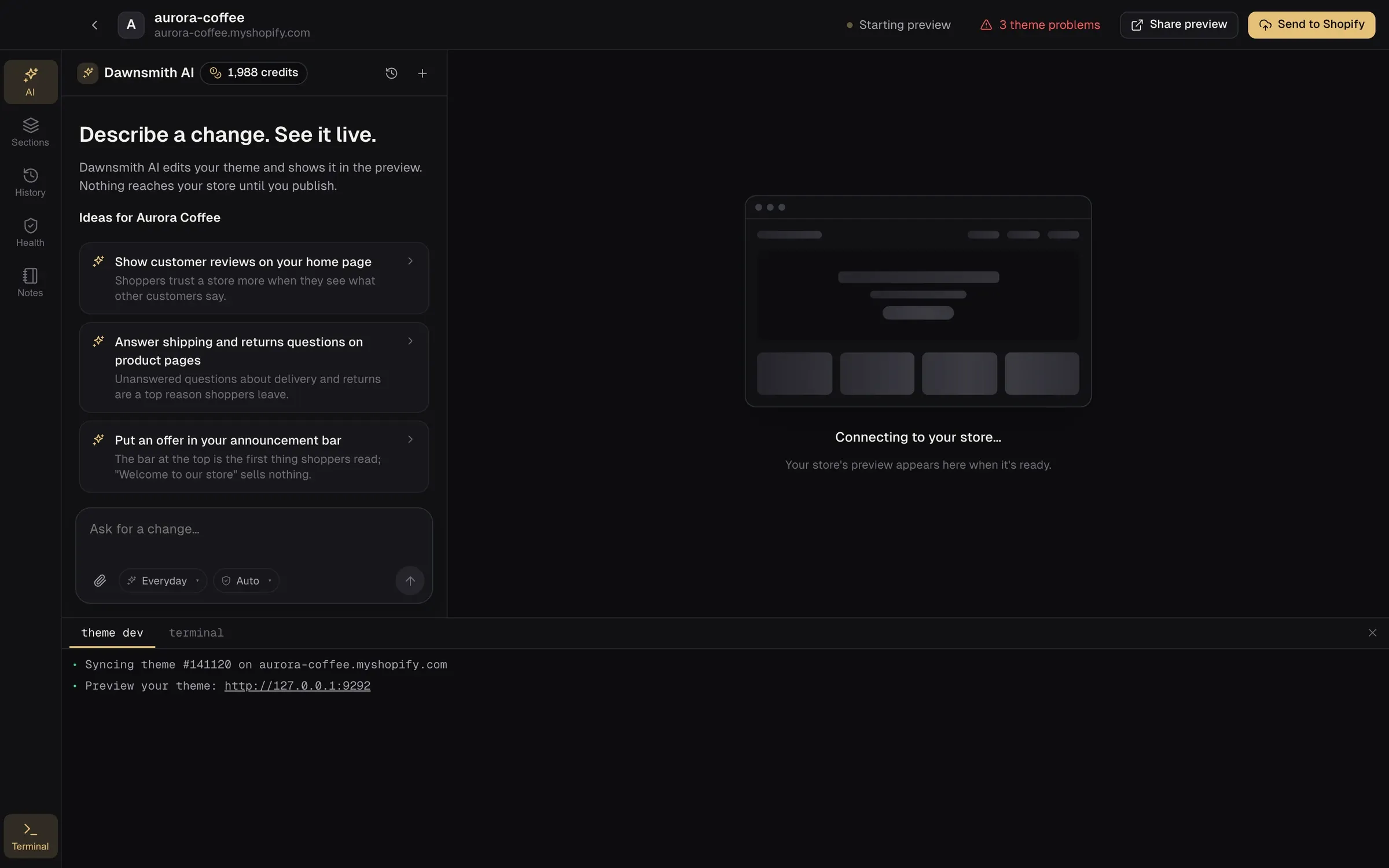Click the Starting preview status

point(898,25)
